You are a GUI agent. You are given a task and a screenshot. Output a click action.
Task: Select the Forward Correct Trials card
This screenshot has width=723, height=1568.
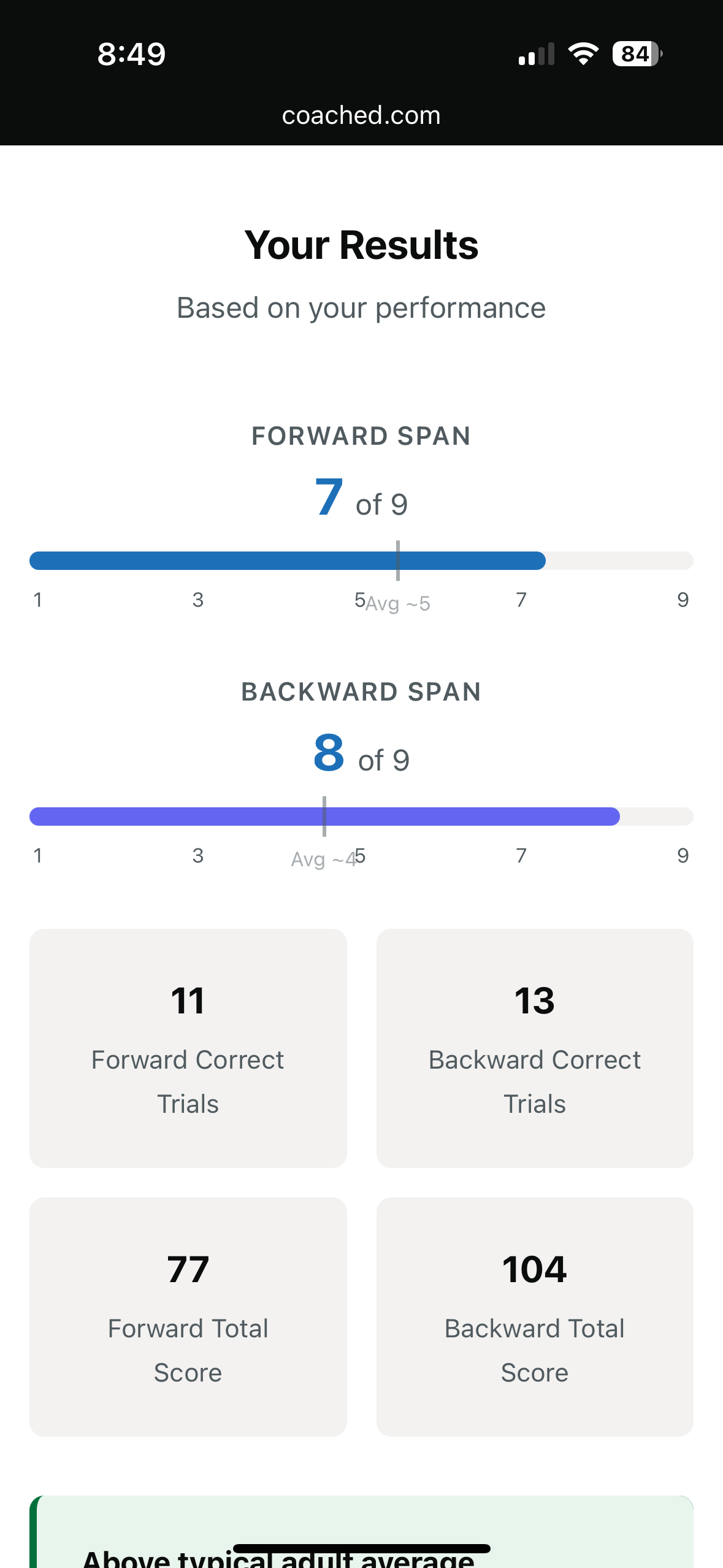pyautogui.click(x=188, y=1048)
